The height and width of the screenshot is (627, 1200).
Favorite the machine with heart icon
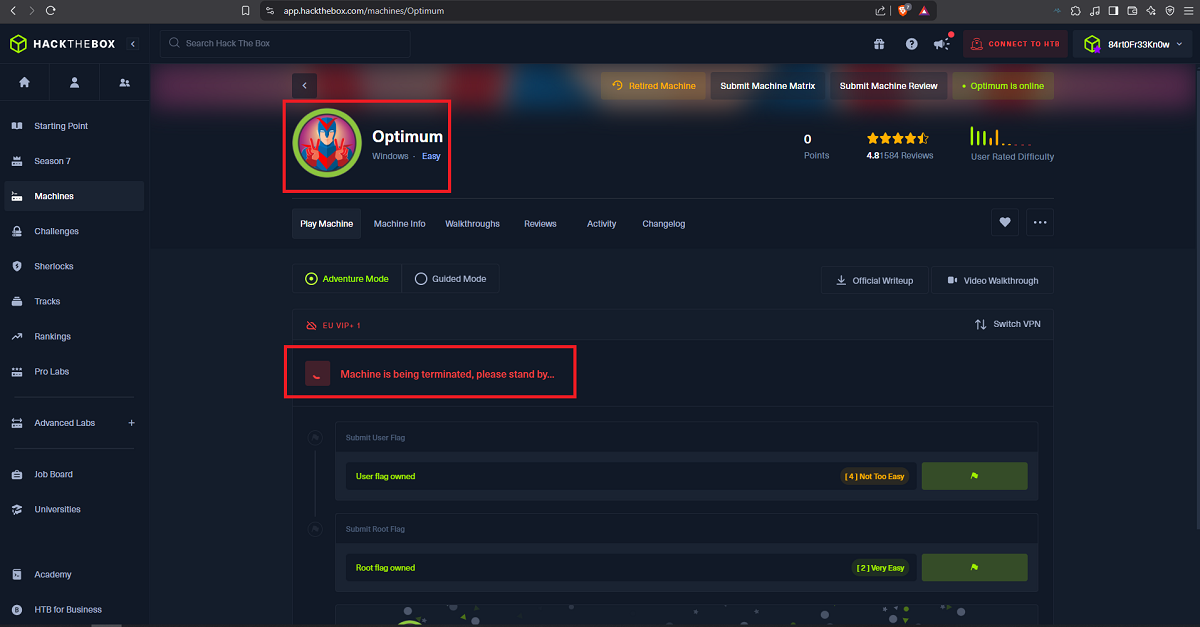[x=1005, y=223]
